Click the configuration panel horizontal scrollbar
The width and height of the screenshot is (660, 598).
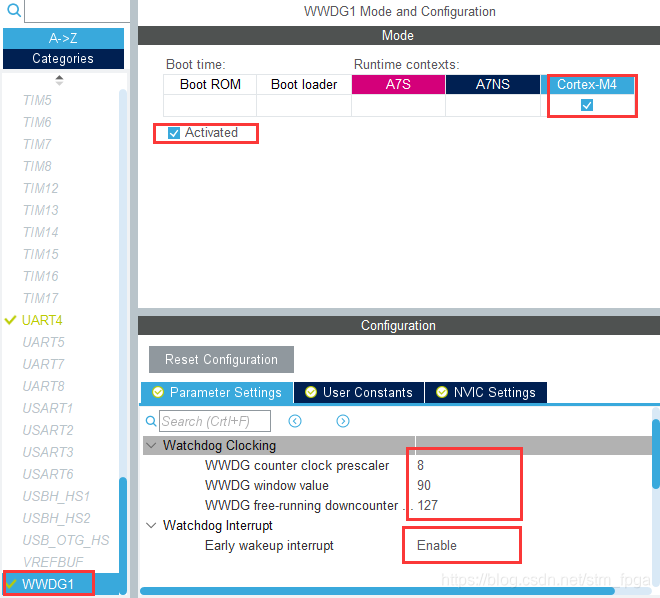(x=377, y=591)
